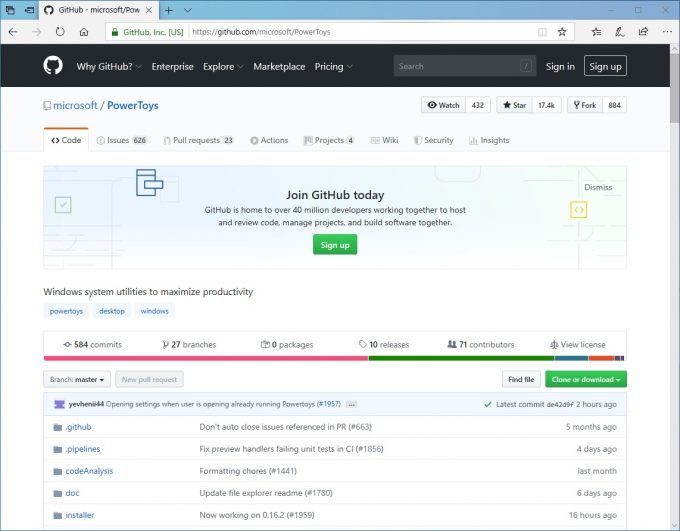This screenshot has width=680, height=531.
Task: Open Clone or download dropdown
Action: 586,380
